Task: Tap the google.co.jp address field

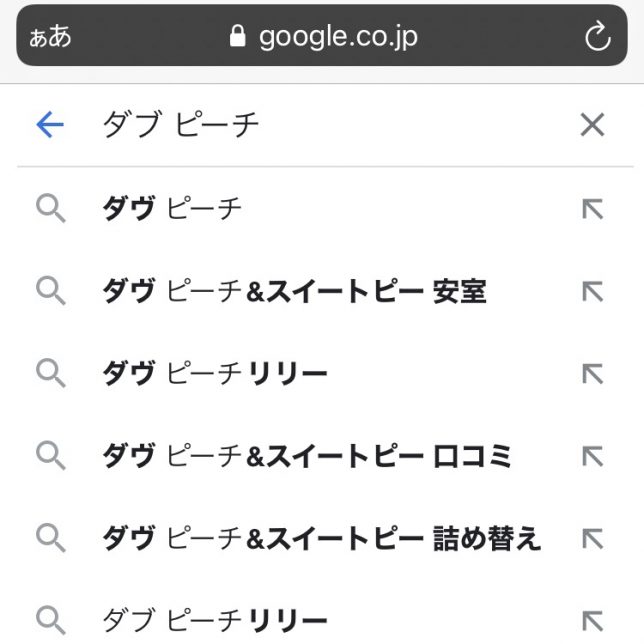Action: click(x=337, y=38)
